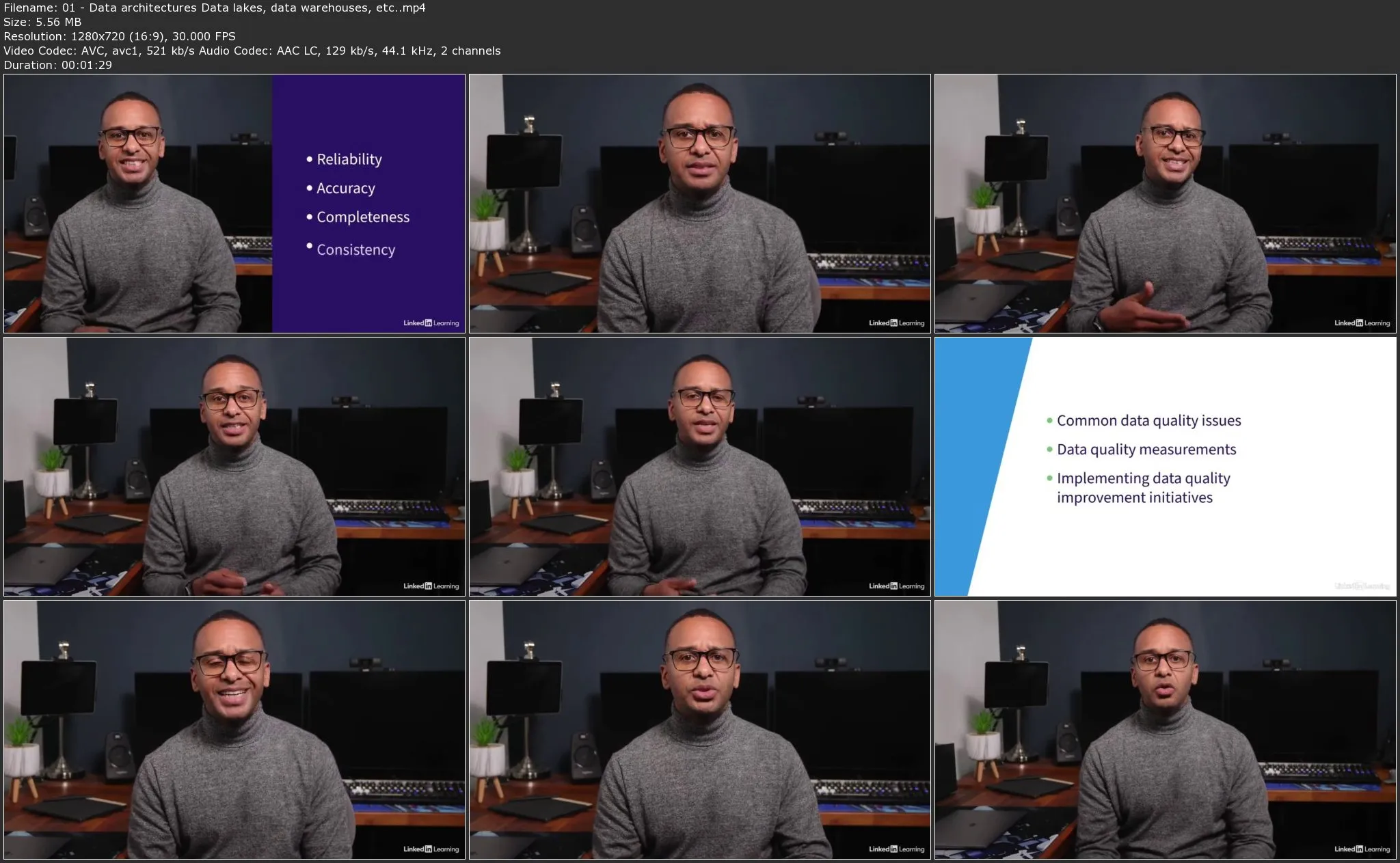Click the Consistency bullet text
1400x863 pixels.
(x=355, y=250)
